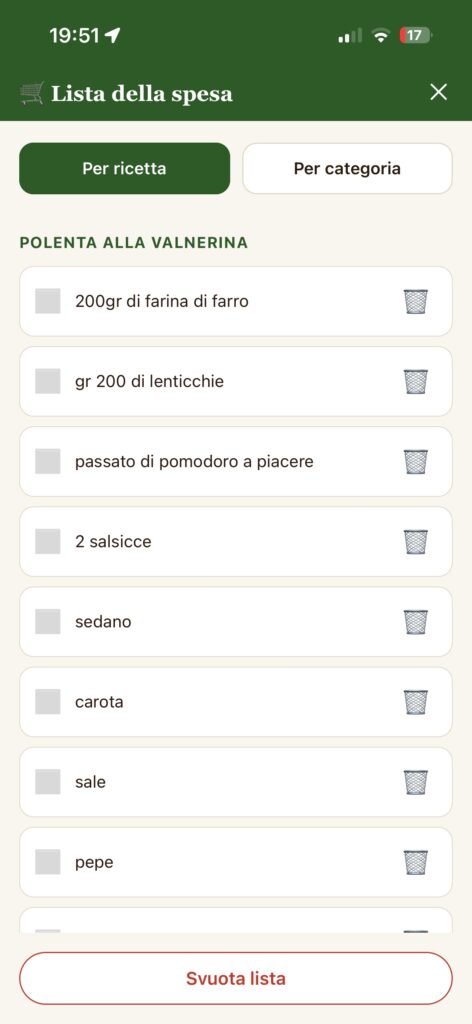This screenshot has height=1024, width=472.
Task: Delete carota from the shopping list
Action: [415, 702]
